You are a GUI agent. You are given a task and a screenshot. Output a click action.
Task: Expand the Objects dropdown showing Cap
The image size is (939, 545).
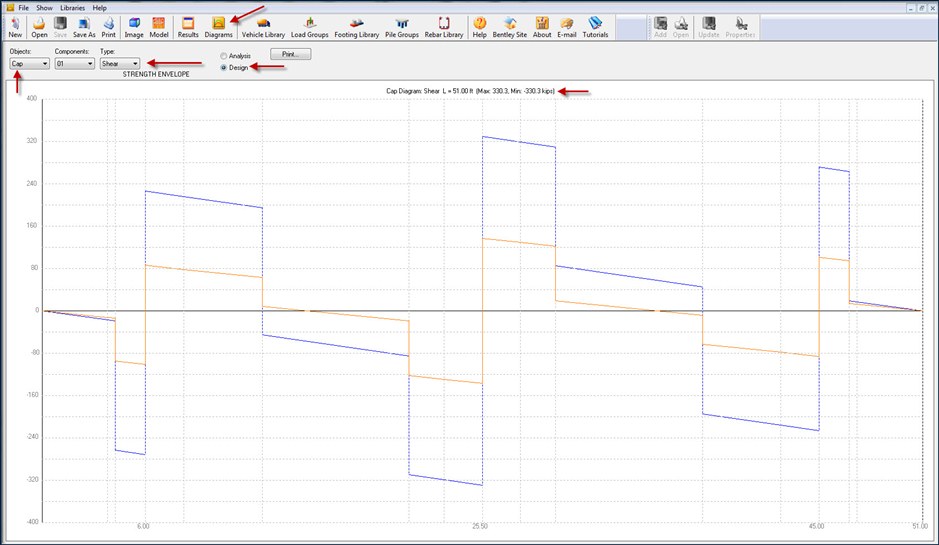click(x=29, y=63)
